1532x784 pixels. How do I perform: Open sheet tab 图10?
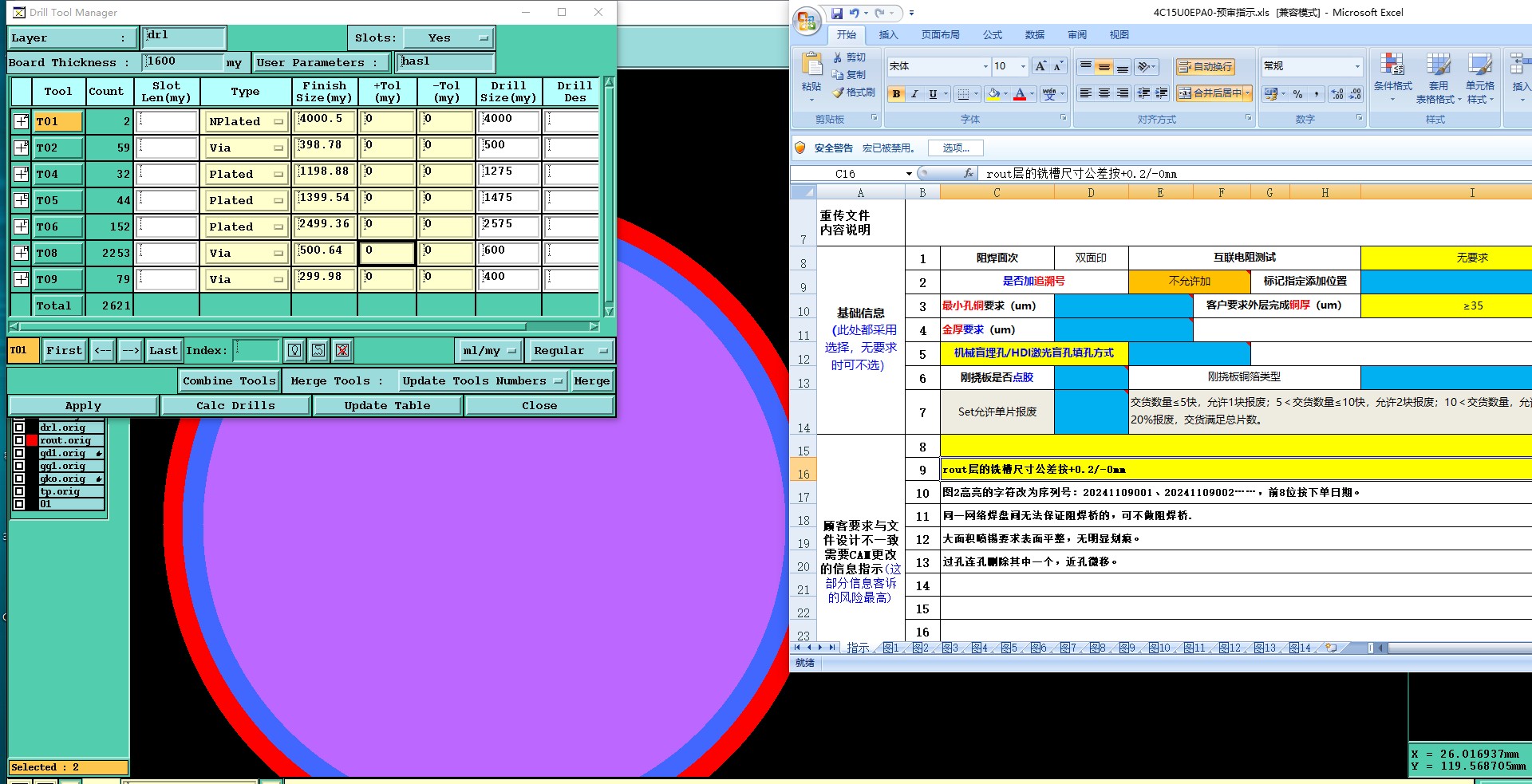tap(1159, 648)
